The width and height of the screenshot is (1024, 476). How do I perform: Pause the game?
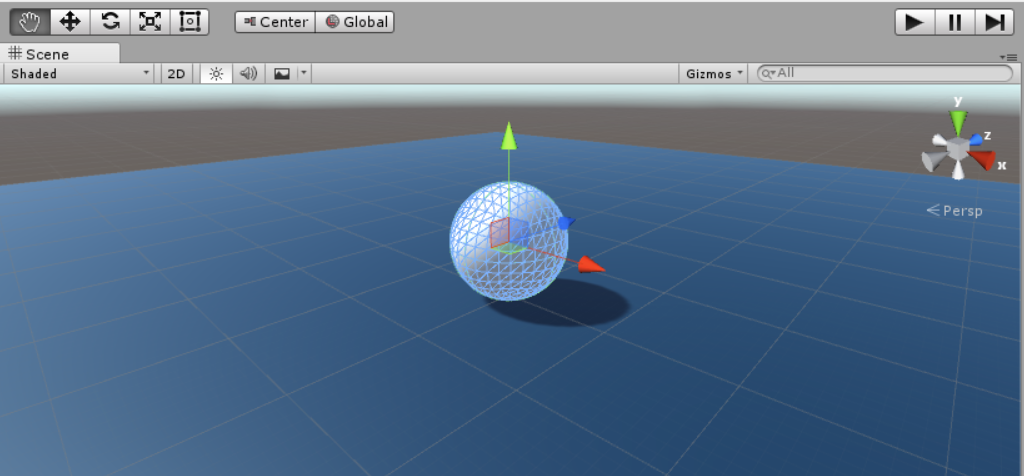(955, 22)
